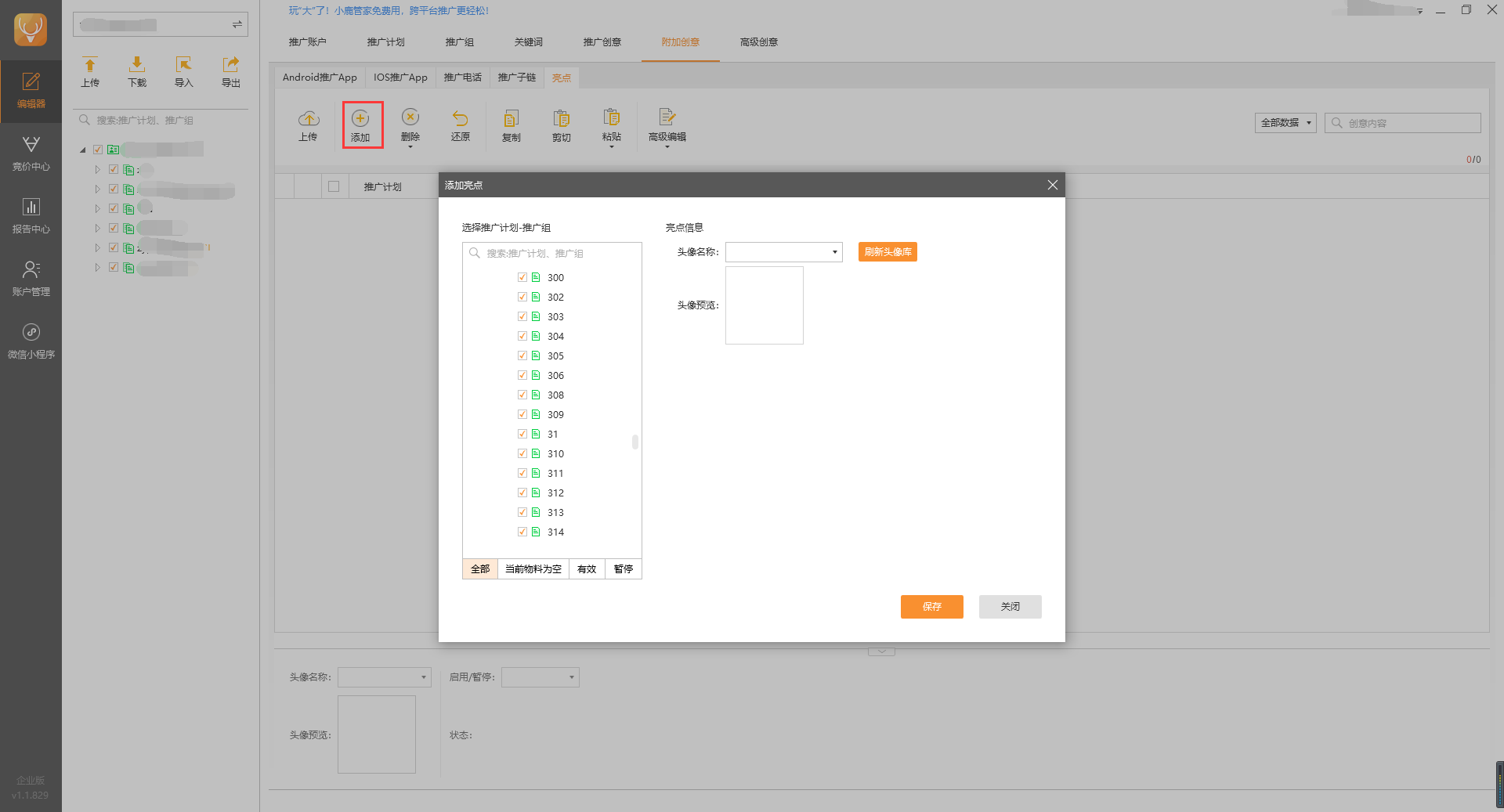Select the 暂停 filter

click(624, 569)
